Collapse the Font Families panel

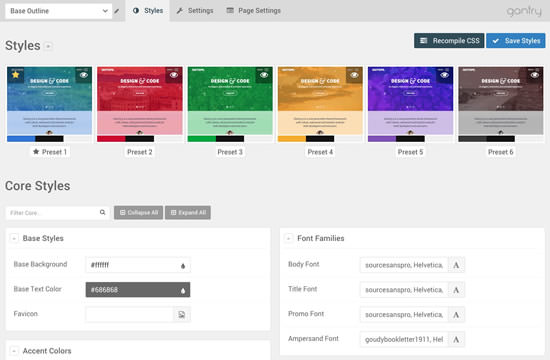(288, 239)
